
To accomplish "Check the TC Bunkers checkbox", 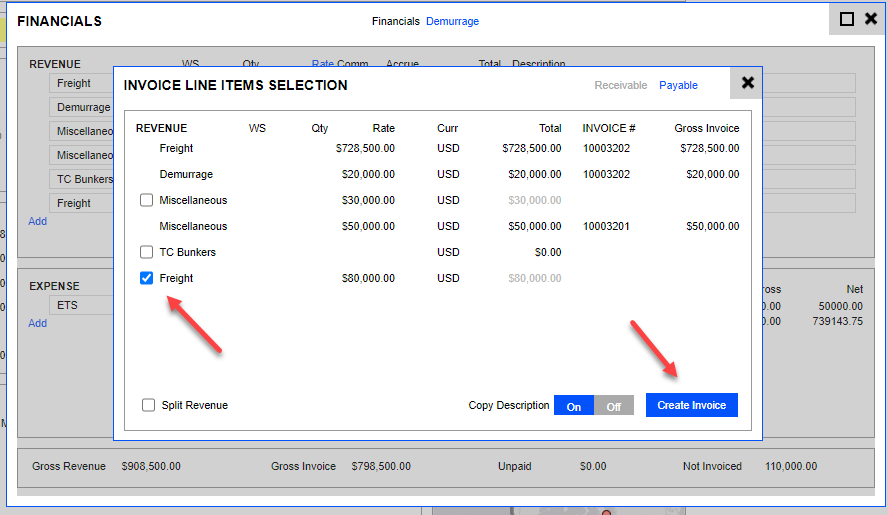I will pos(147,253).
